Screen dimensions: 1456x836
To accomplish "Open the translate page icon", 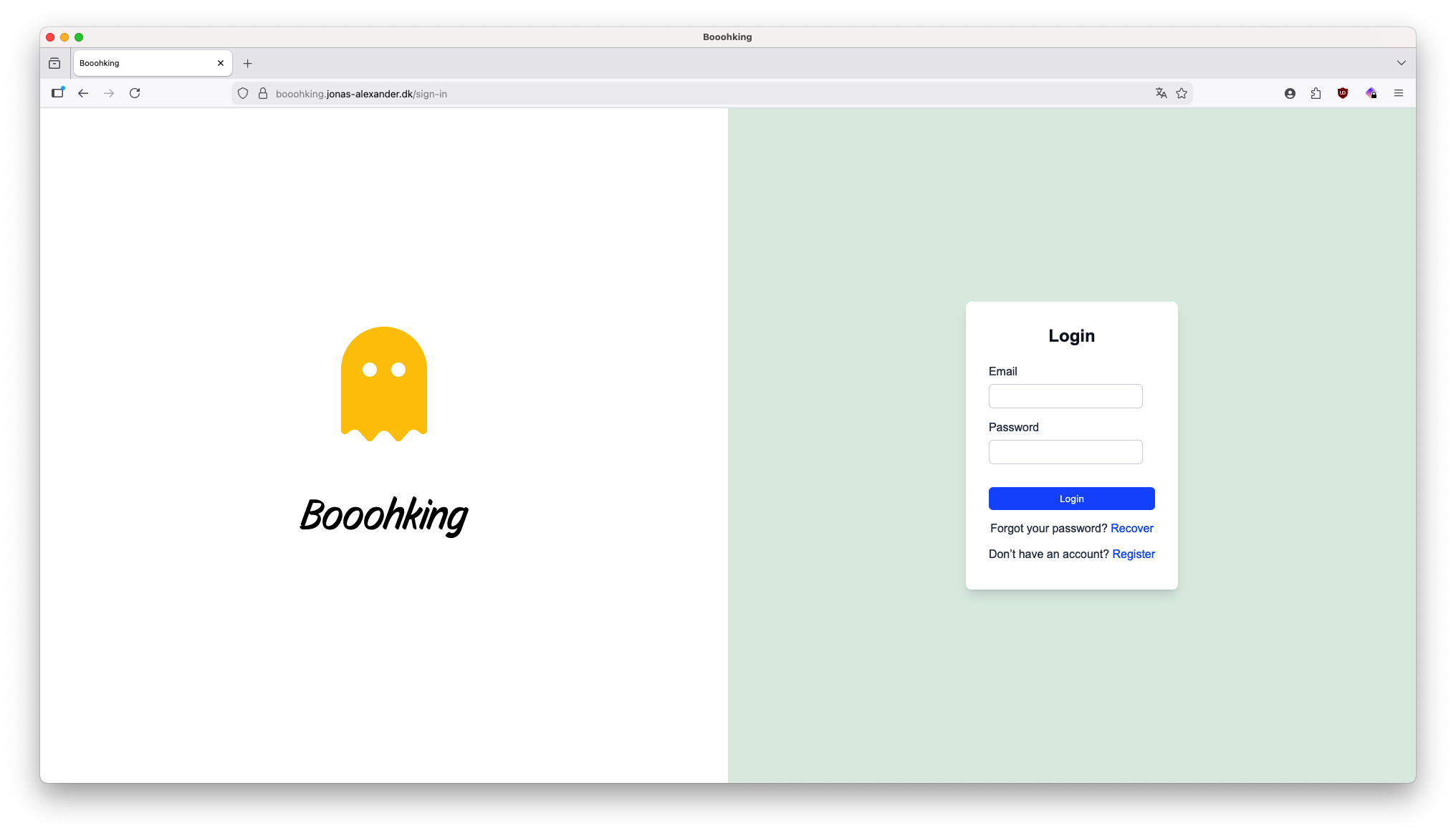I will [x=1161, y=93].
